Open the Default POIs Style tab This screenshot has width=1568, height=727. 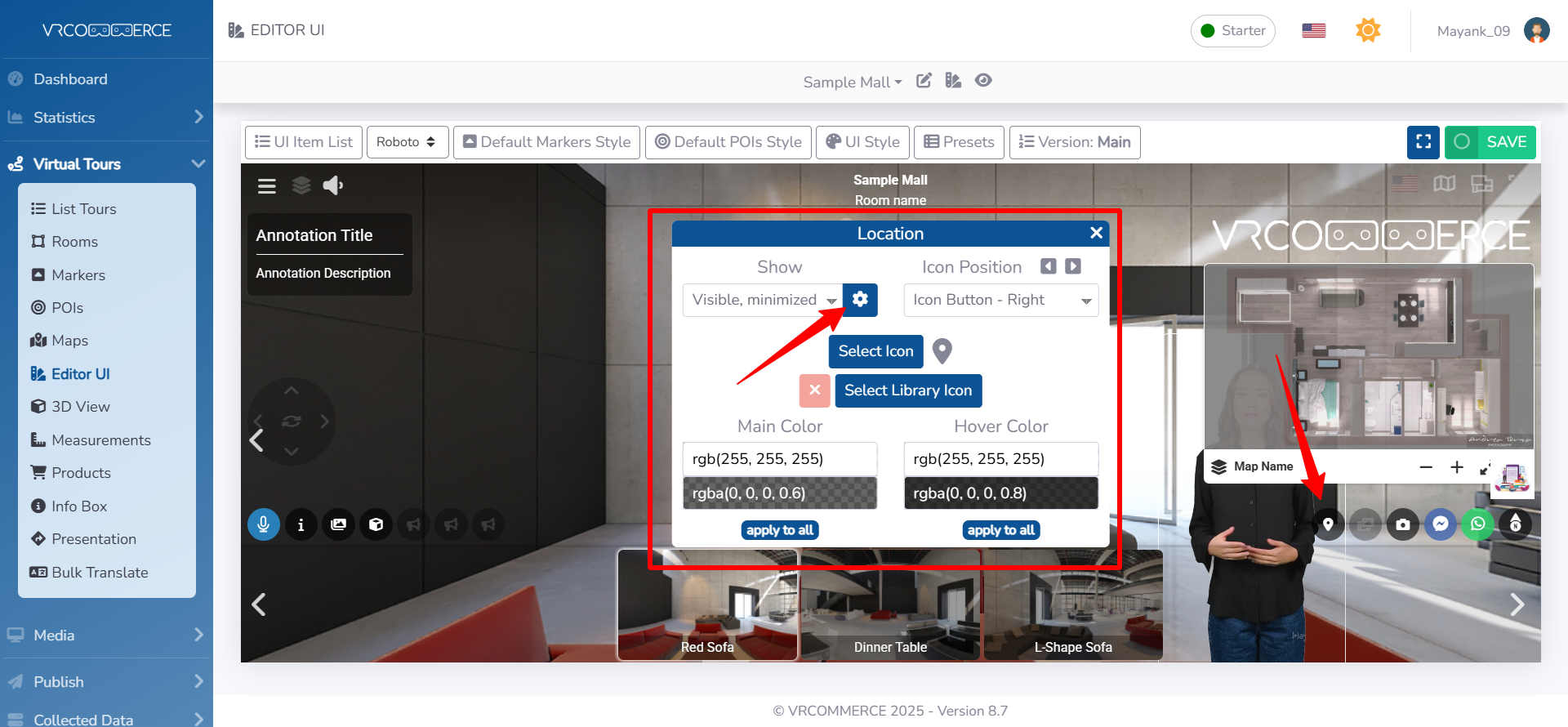[x=728, y=142]
